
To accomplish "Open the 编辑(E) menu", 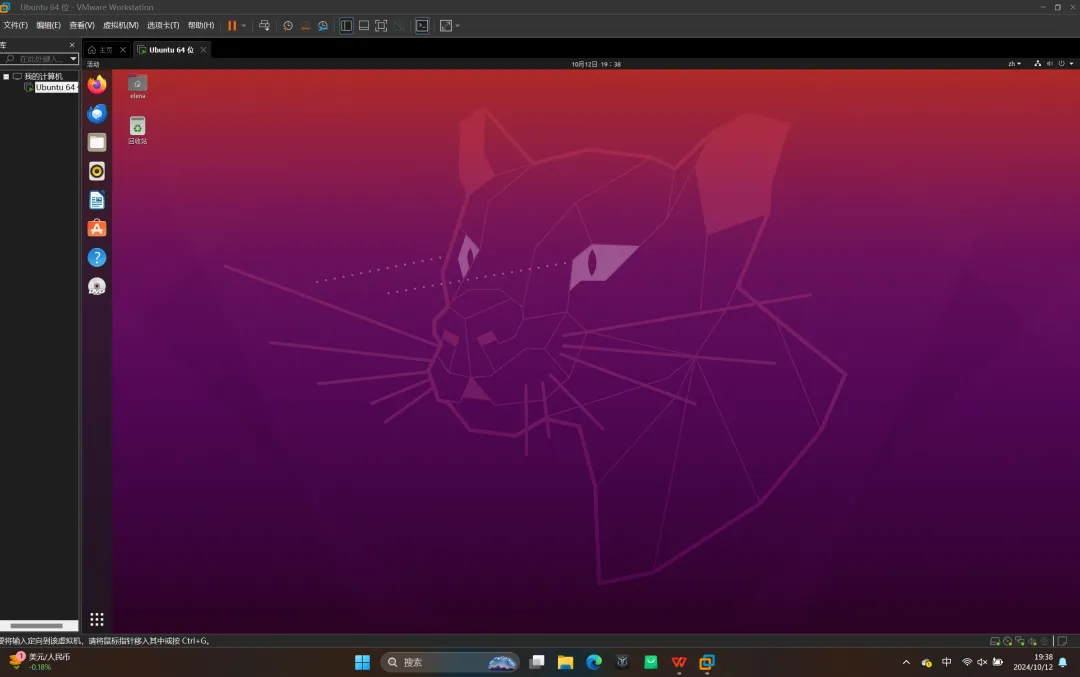I will tap(48, 25).
